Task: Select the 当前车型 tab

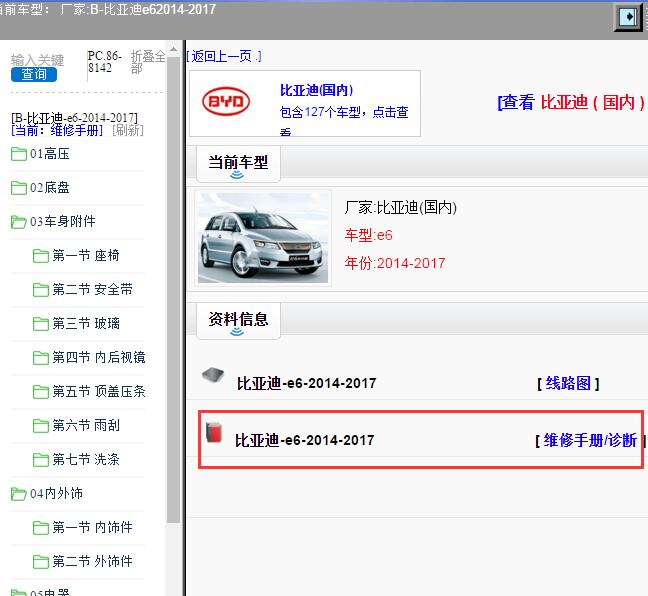Action: 238,164
